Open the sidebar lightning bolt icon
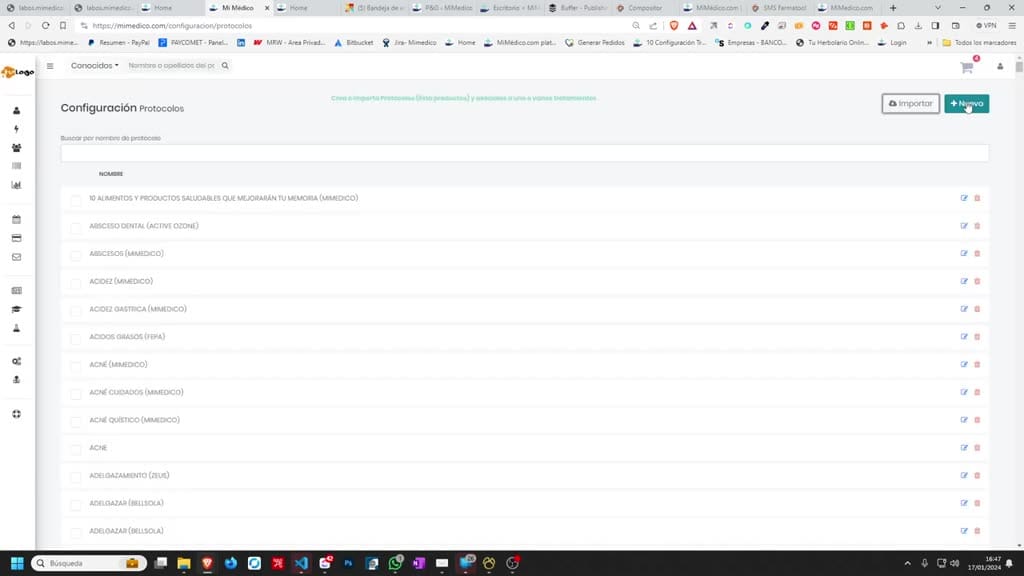 coord(16,129)
